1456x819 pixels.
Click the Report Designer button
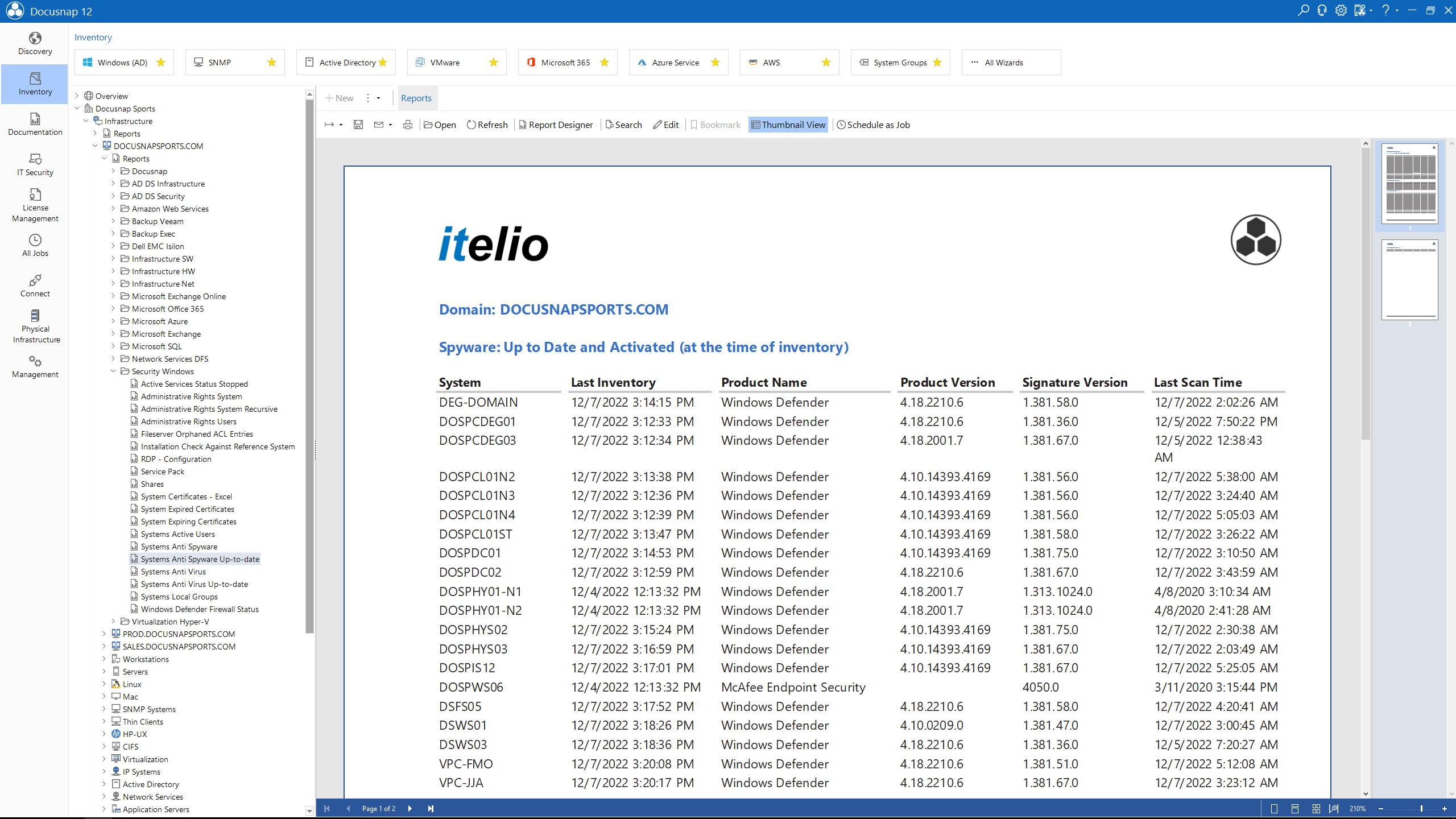(556, 125)
